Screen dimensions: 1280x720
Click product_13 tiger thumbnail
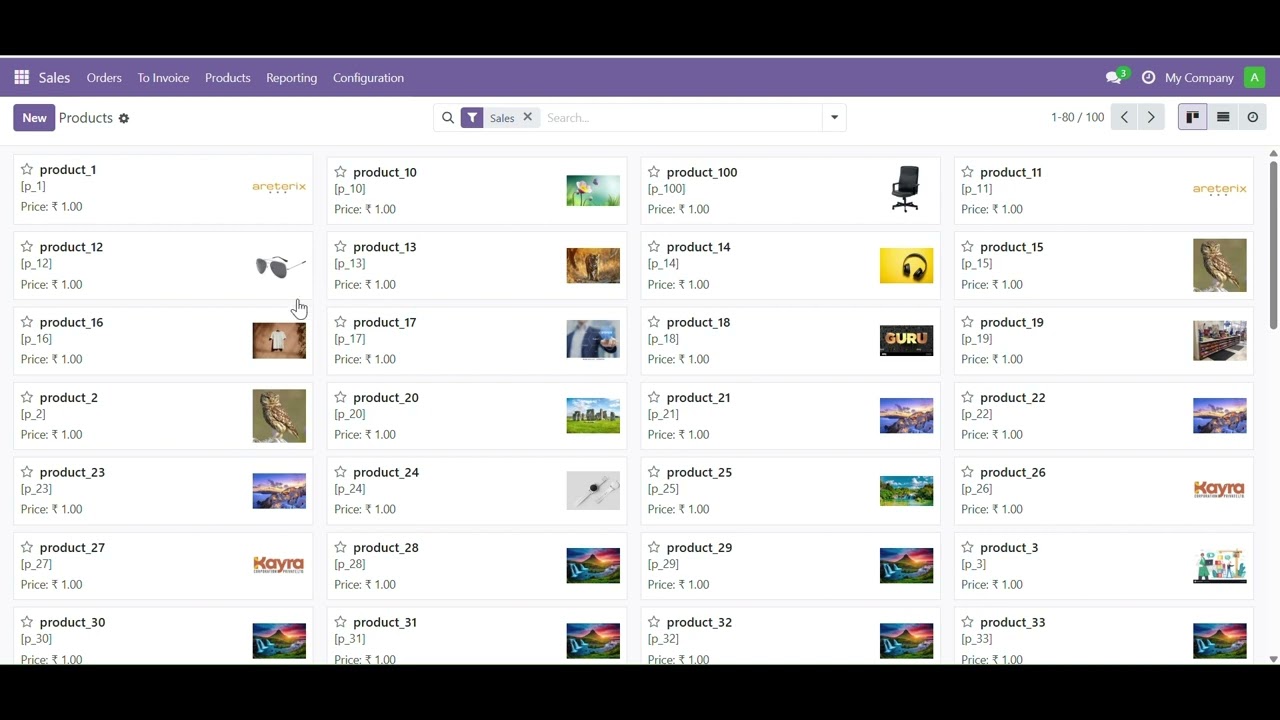pos(593,266)
